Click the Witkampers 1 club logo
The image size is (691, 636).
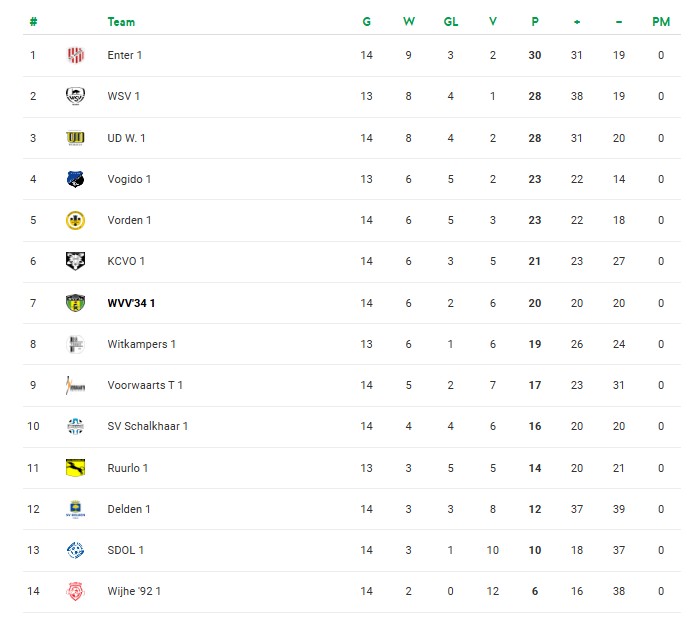[75, 344]
